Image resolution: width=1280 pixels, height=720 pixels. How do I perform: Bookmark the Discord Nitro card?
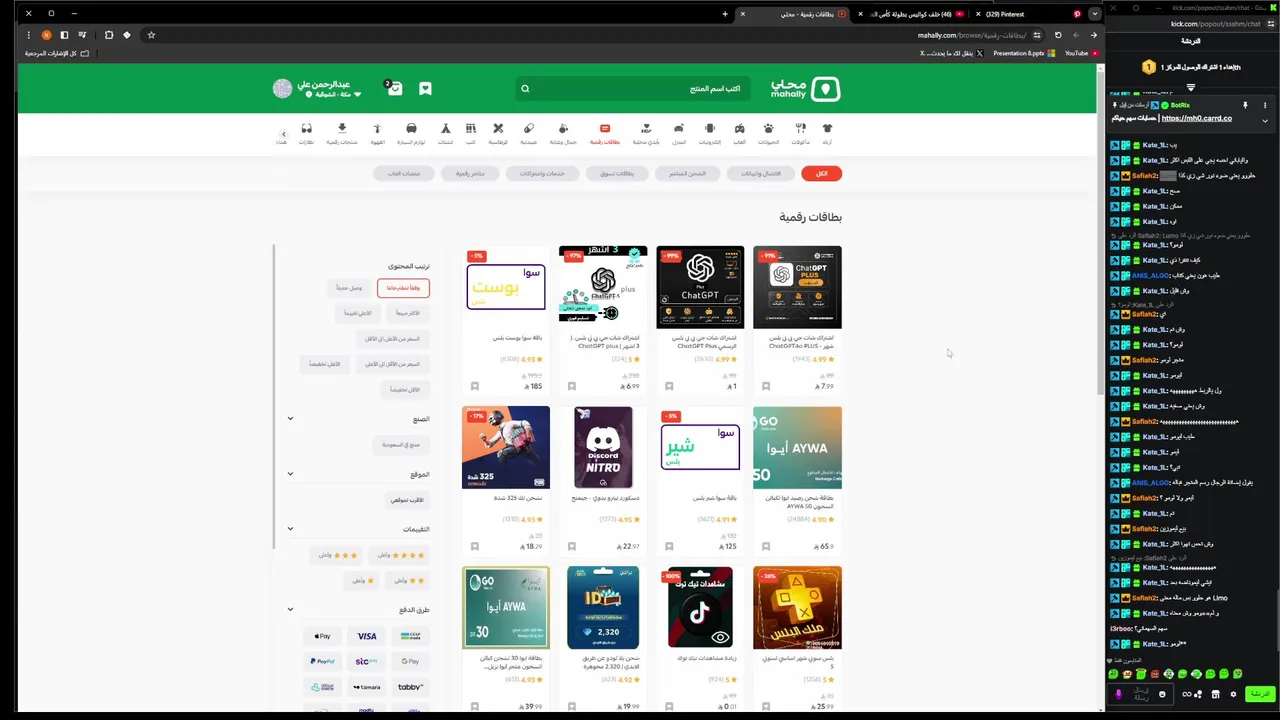click(x=572, y=546)
